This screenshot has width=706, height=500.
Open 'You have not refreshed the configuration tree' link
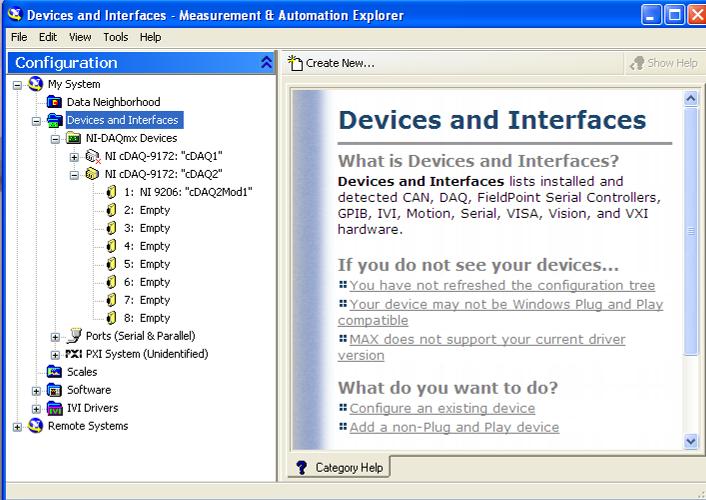[502, 286]
